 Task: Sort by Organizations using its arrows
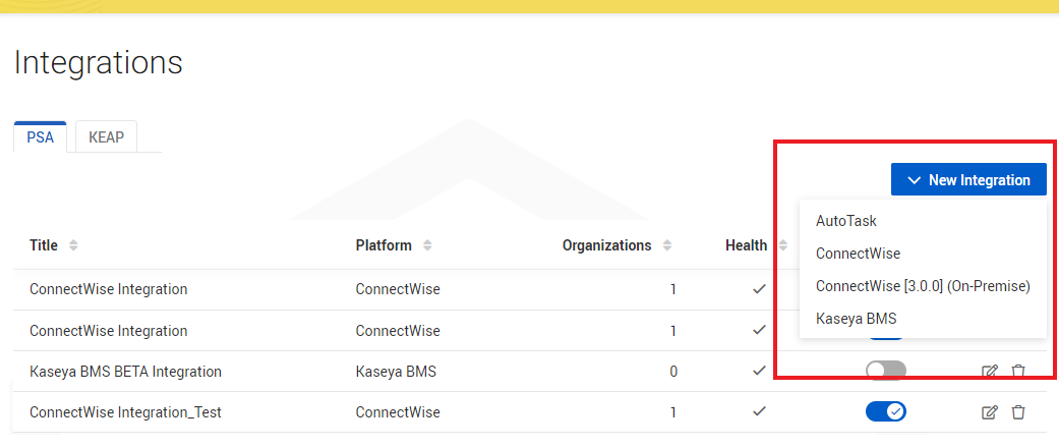tap(667, 246)
